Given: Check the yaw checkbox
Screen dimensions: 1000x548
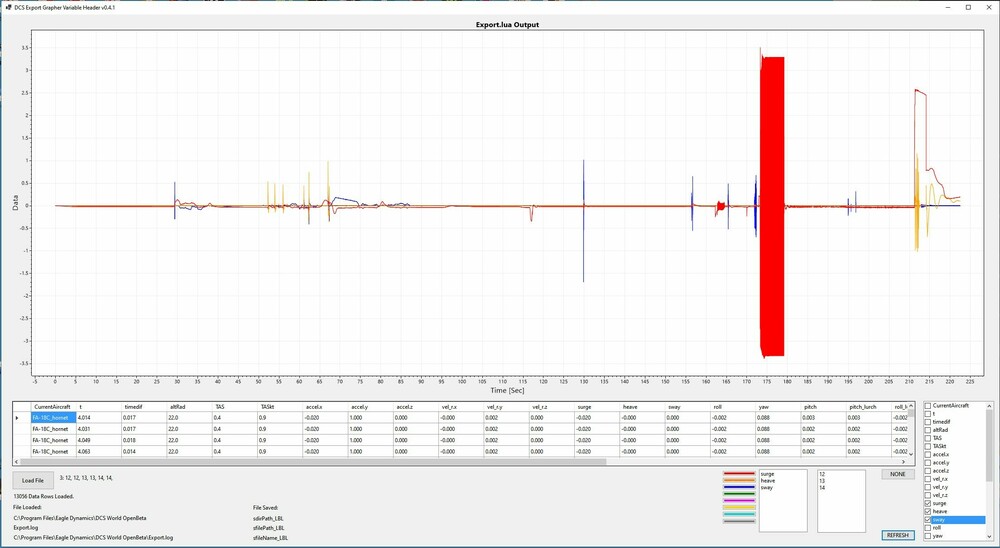Looking at the screenshot, I should 927,536.
